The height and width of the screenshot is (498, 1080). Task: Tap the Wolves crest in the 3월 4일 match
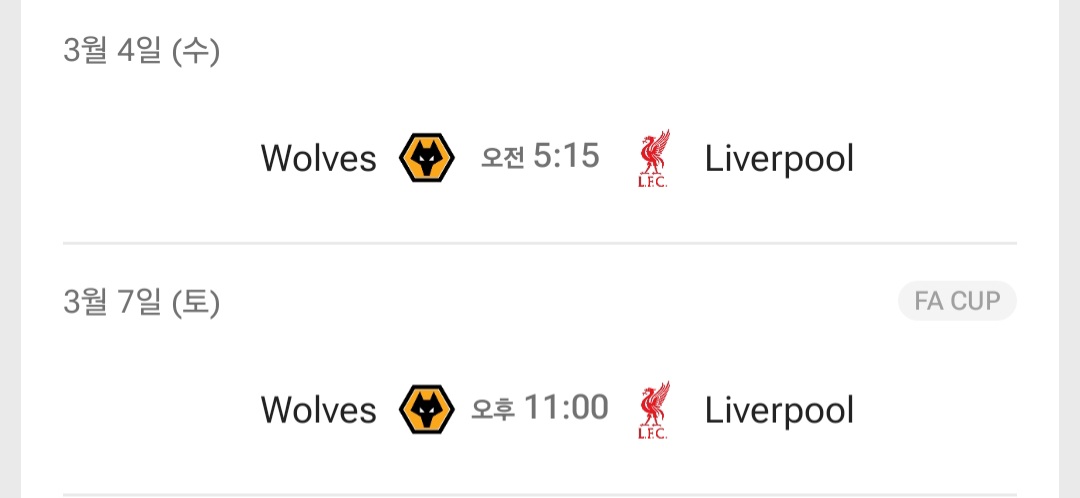pyautogui.click(x=426, y=158)
